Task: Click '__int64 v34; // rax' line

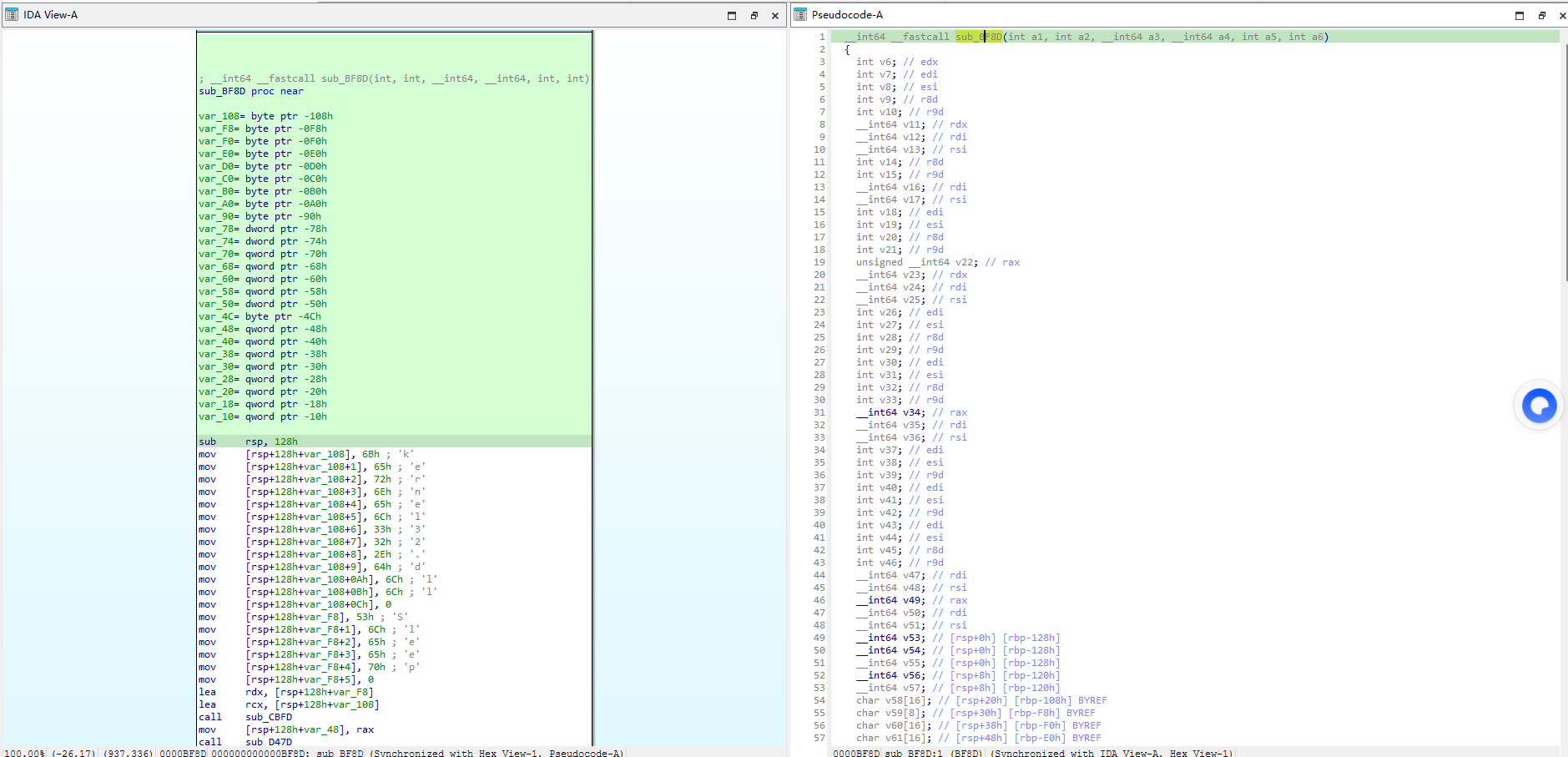Action: coord(912,412)
